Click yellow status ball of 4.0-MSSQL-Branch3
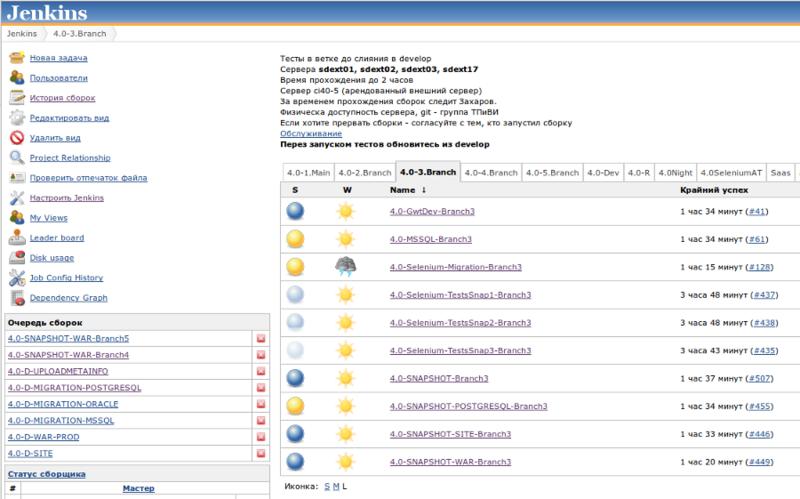800x499 pixels. tap(295, 239)
